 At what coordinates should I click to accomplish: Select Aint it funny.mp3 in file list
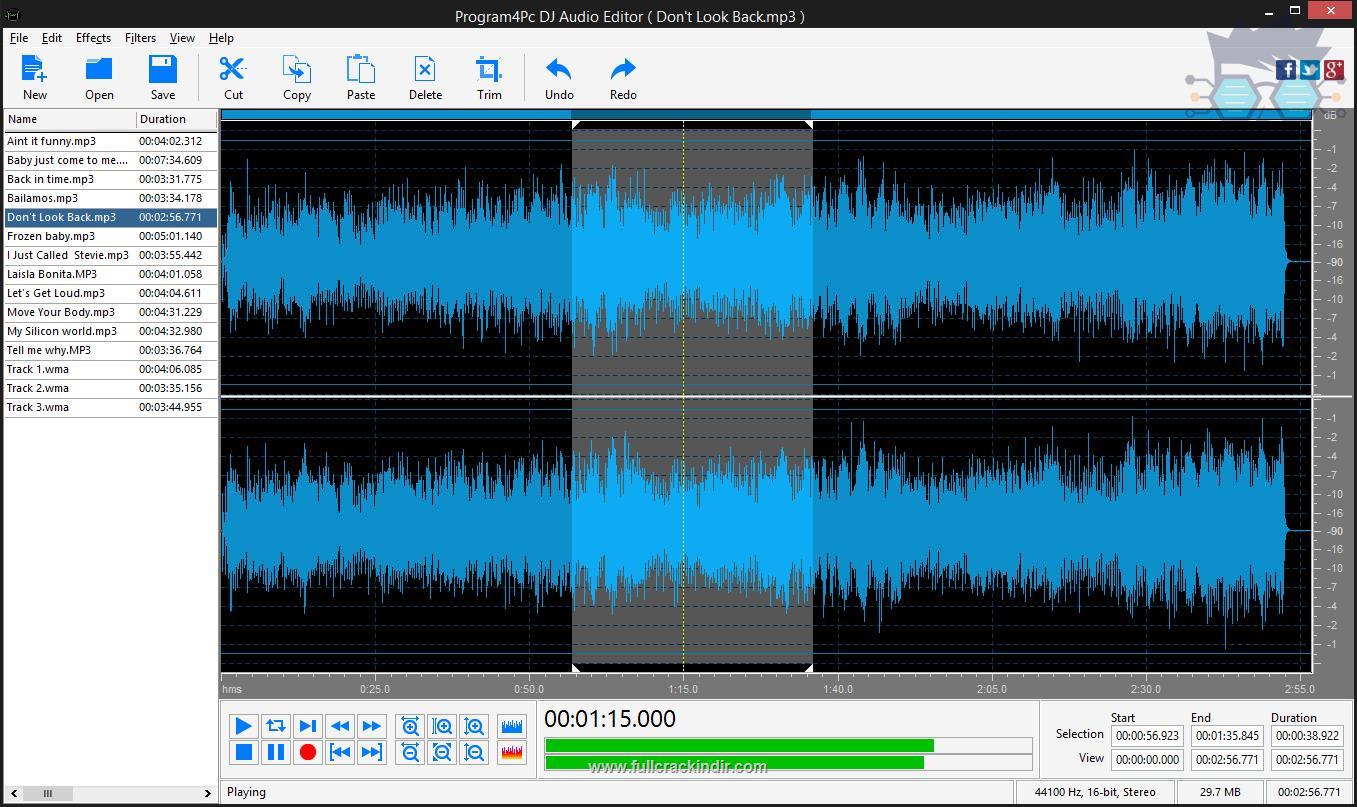110,141
